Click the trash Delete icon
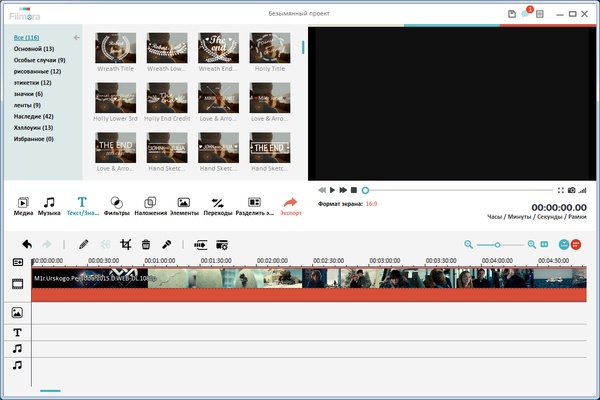600x400 pixels. point(146,243)
